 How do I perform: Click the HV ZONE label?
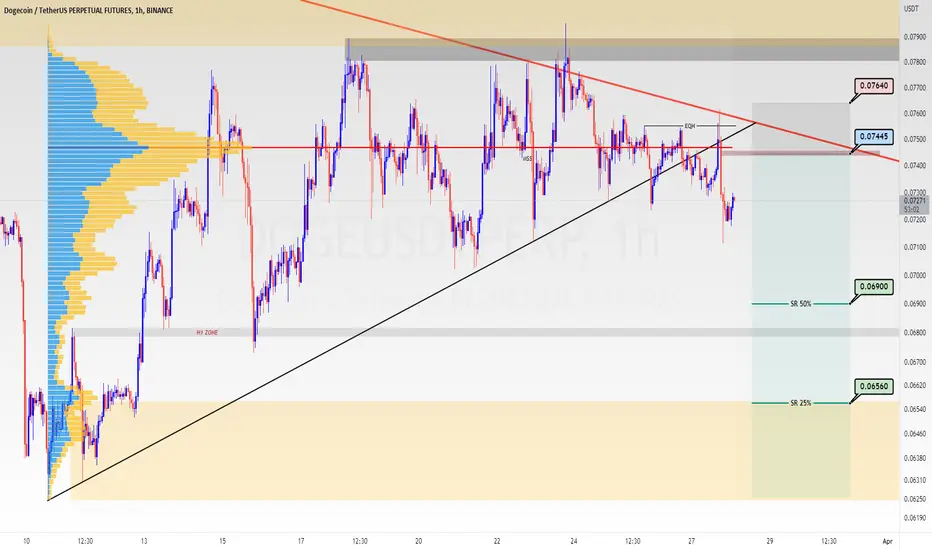point(207,333)
